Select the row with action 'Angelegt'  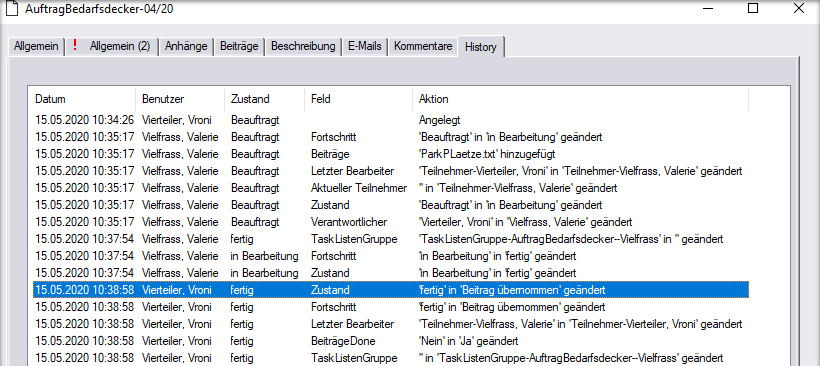point(391,120)
